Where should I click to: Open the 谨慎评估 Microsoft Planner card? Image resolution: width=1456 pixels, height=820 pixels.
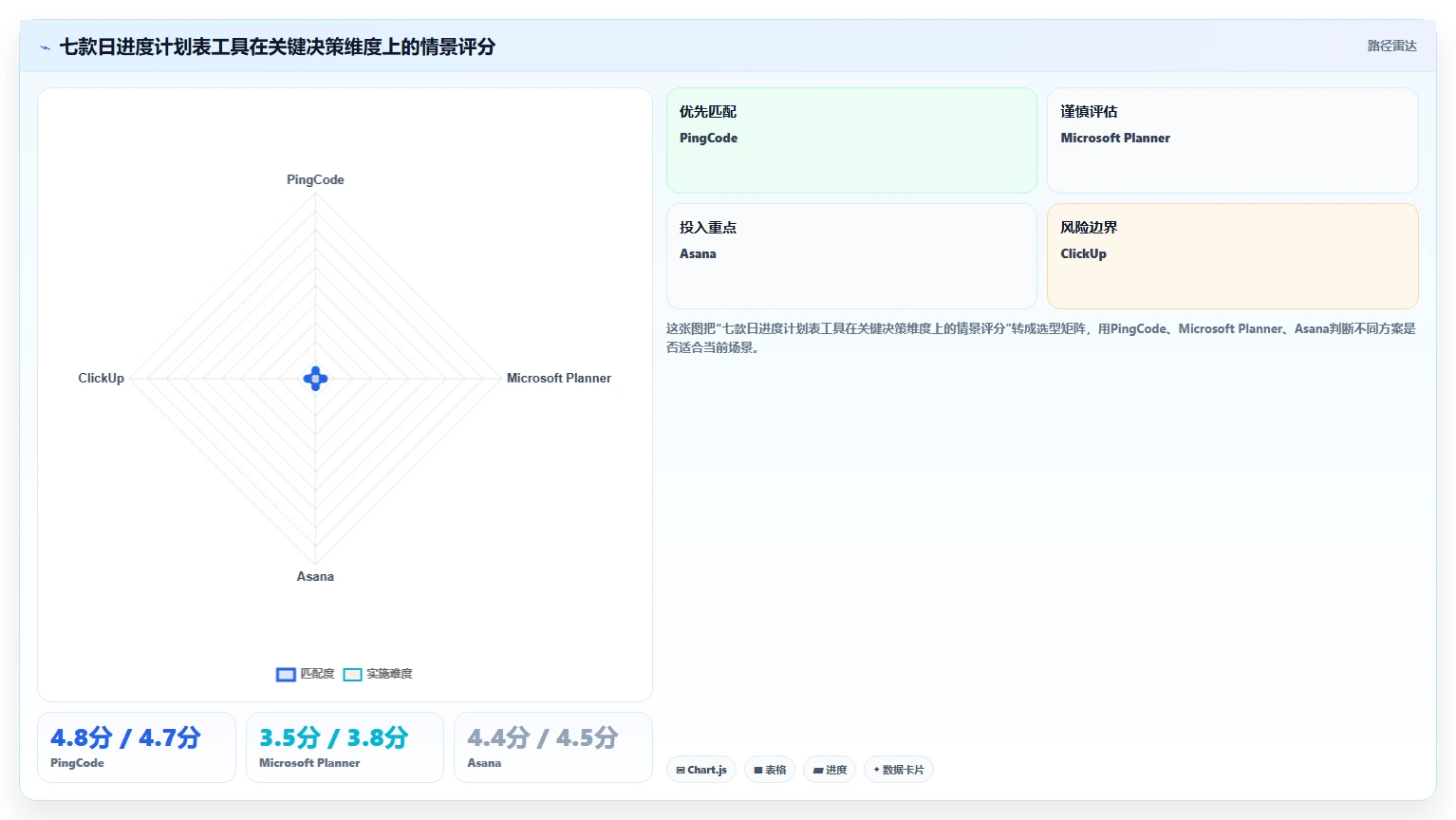1232,140
